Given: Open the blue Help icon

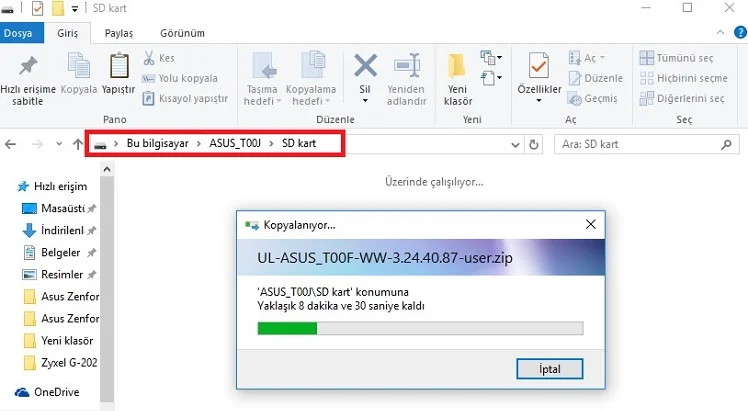Looking at the screenshot, I should 740,32.
